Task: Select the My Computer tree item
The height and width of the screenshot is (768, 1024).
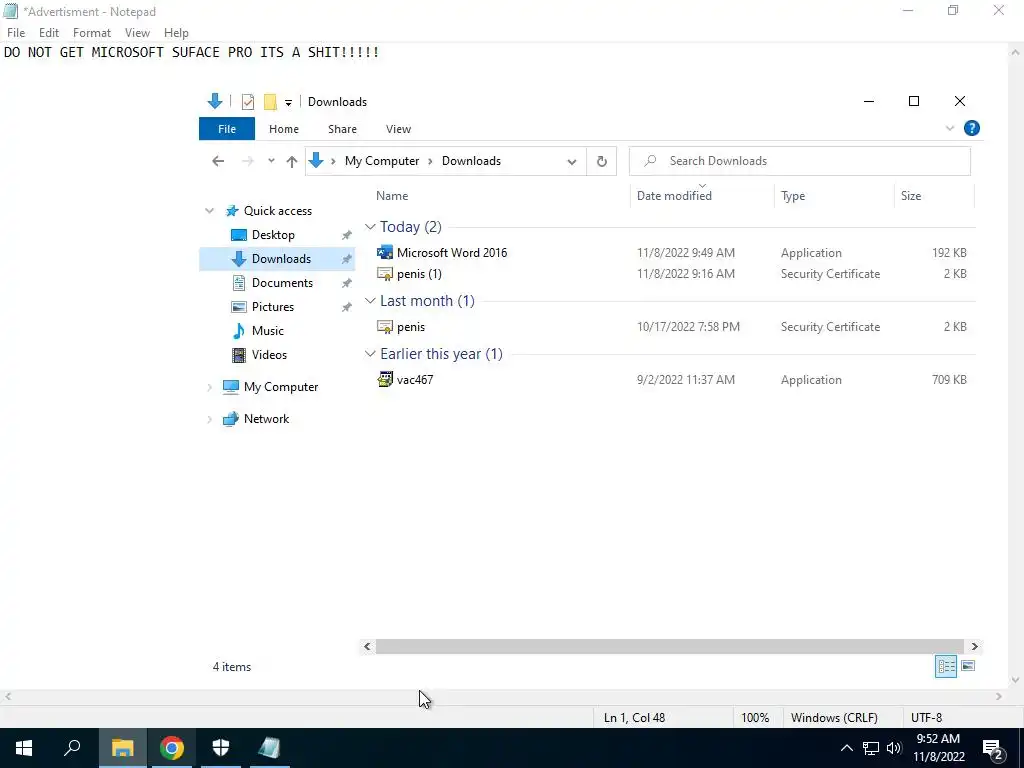Action: 281,387
